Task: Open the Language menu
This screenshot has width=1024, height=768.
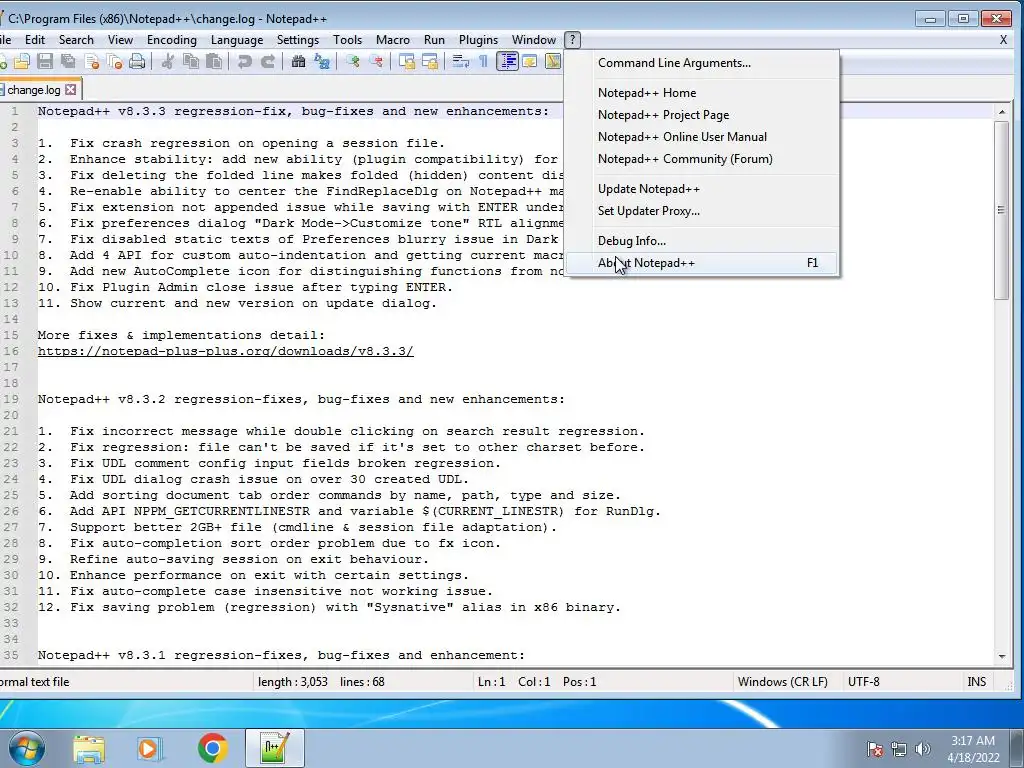Action: click(x=236, y=40)
